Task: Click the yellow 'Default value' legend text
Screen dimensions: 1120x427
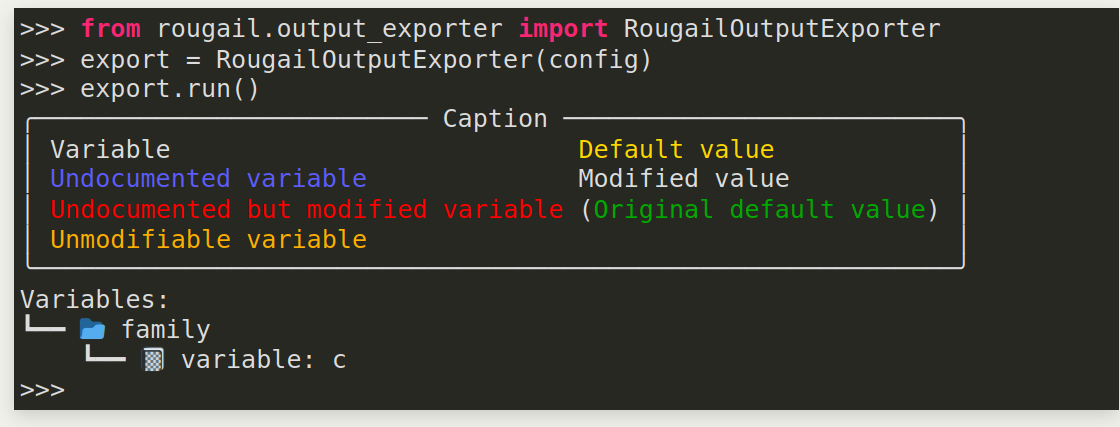Action: [x=676, y=150]
